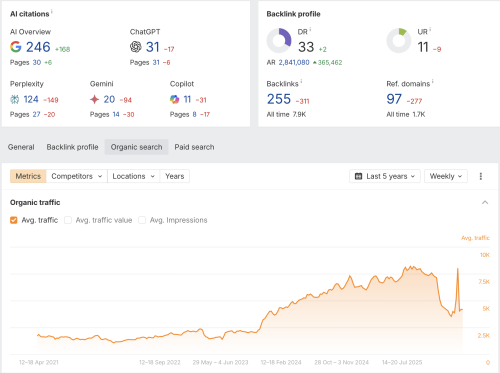Collapse the Organic traffic section

tap(485, 202)
